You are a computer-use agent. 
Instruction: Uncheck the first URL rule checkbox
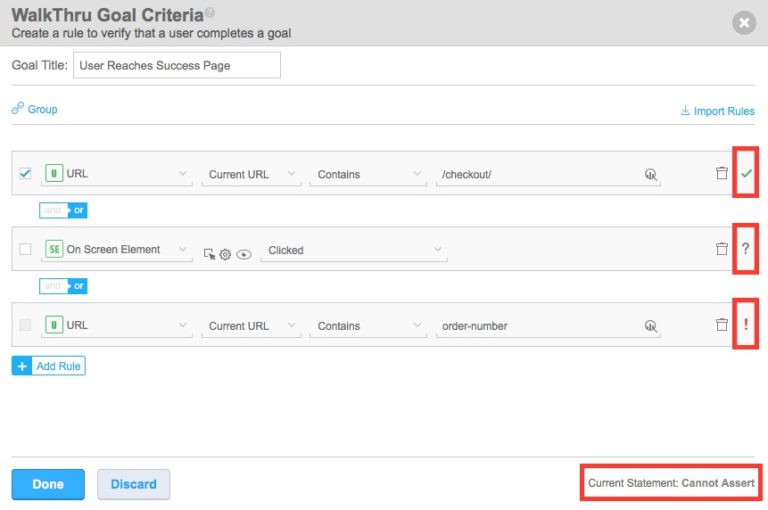pos(25,173)
